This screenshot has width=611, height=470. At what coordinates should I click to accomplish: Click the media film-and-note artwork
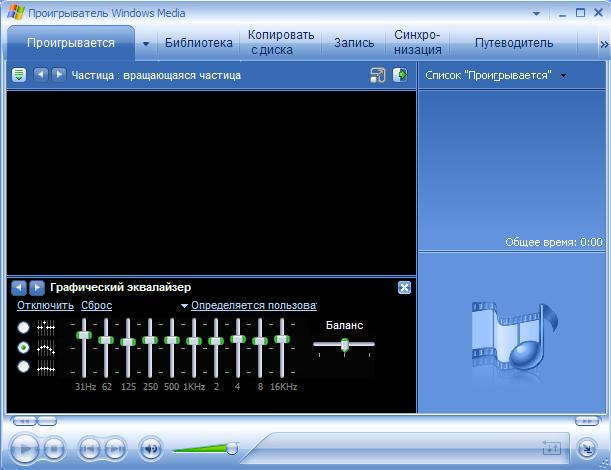(x=514, y=336)
